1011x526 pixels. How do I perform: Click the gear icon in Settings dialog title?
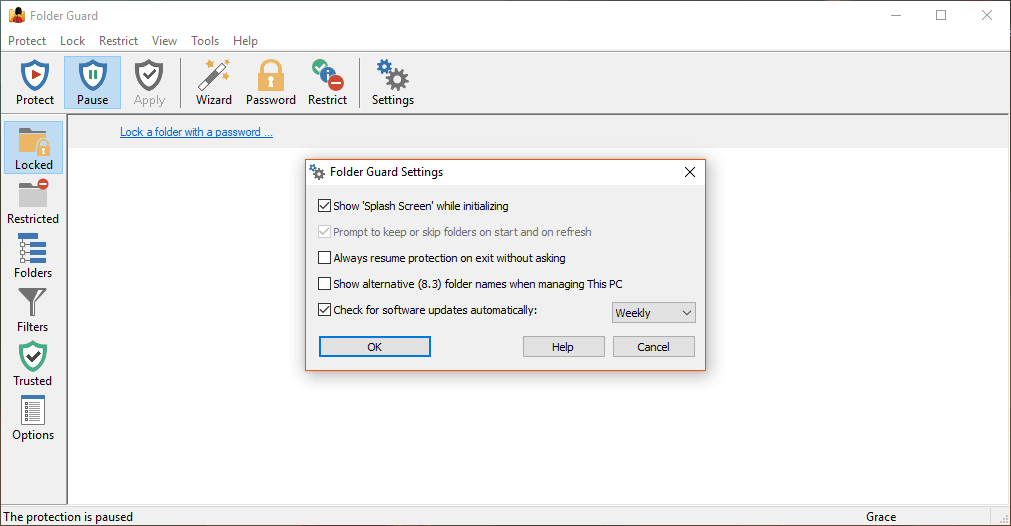(317, 172)
